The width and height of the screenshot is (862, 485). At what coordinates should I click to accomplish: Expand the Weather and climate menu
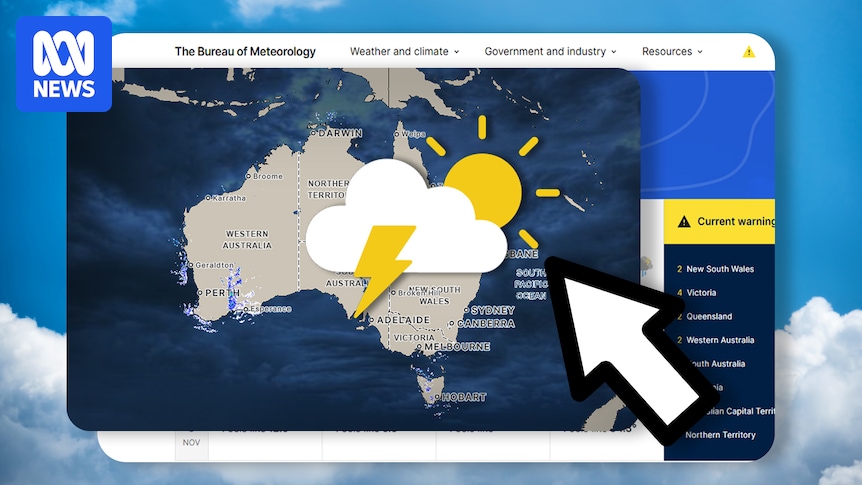pyautogui.click(x=404, y=52)
